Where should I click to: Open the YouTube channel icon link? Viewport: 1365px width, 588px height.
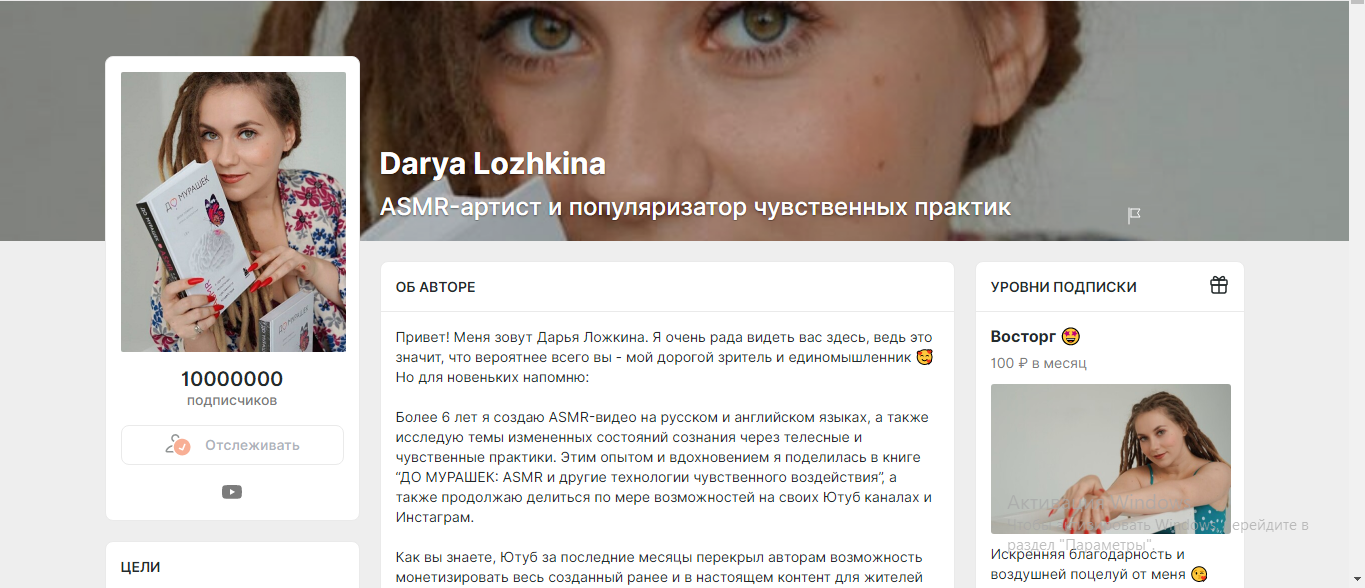[232, 491]
